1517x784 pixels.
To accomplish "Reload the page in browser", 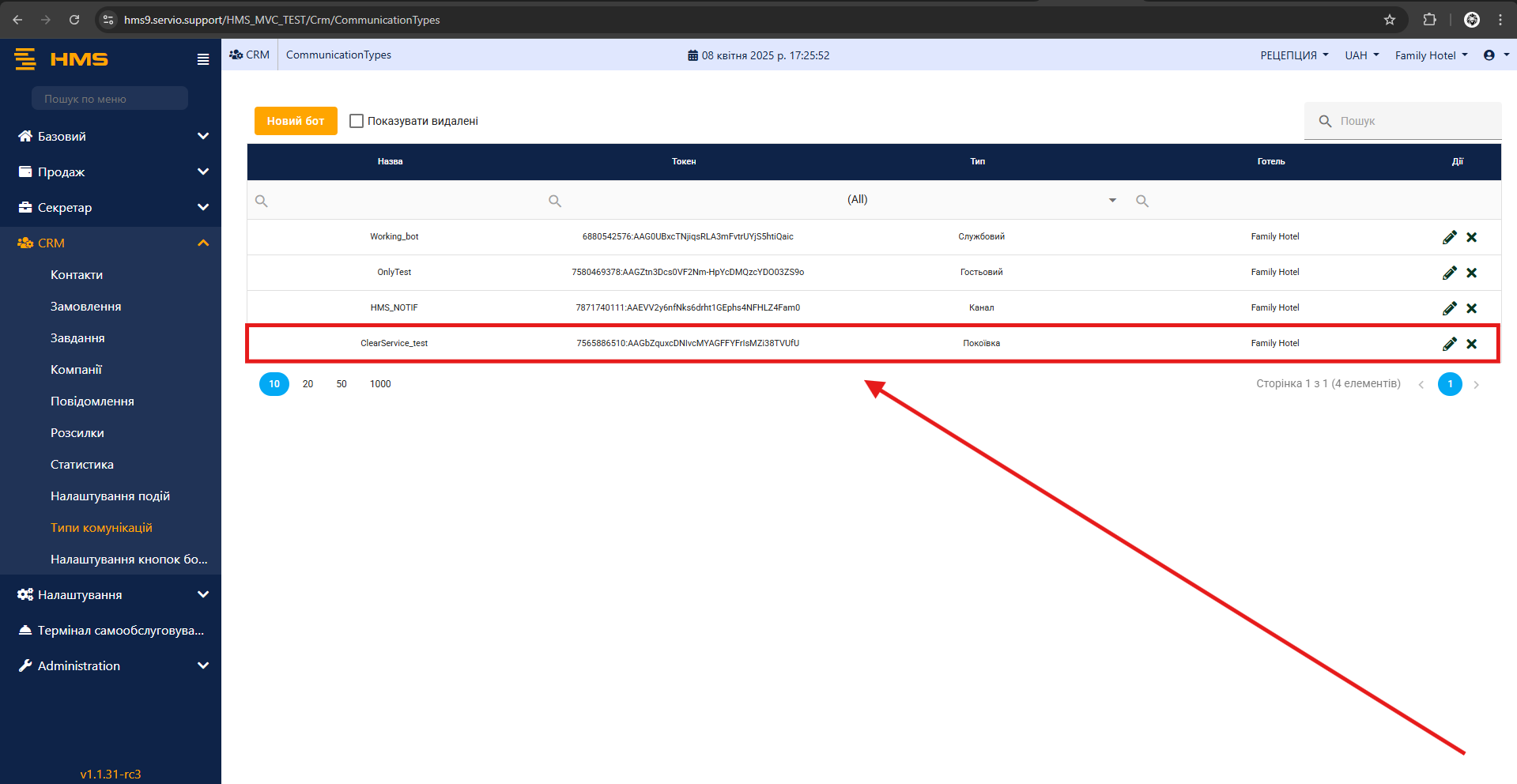I will coord(74,20).
